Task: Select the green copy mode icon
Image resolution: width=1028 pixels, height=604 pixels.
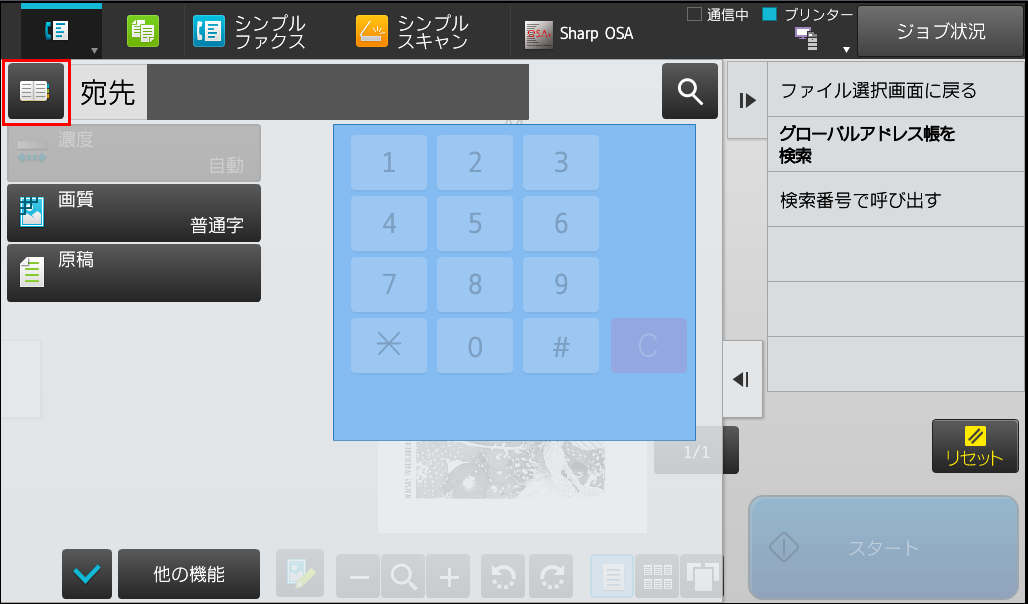Action: point(143,31)
